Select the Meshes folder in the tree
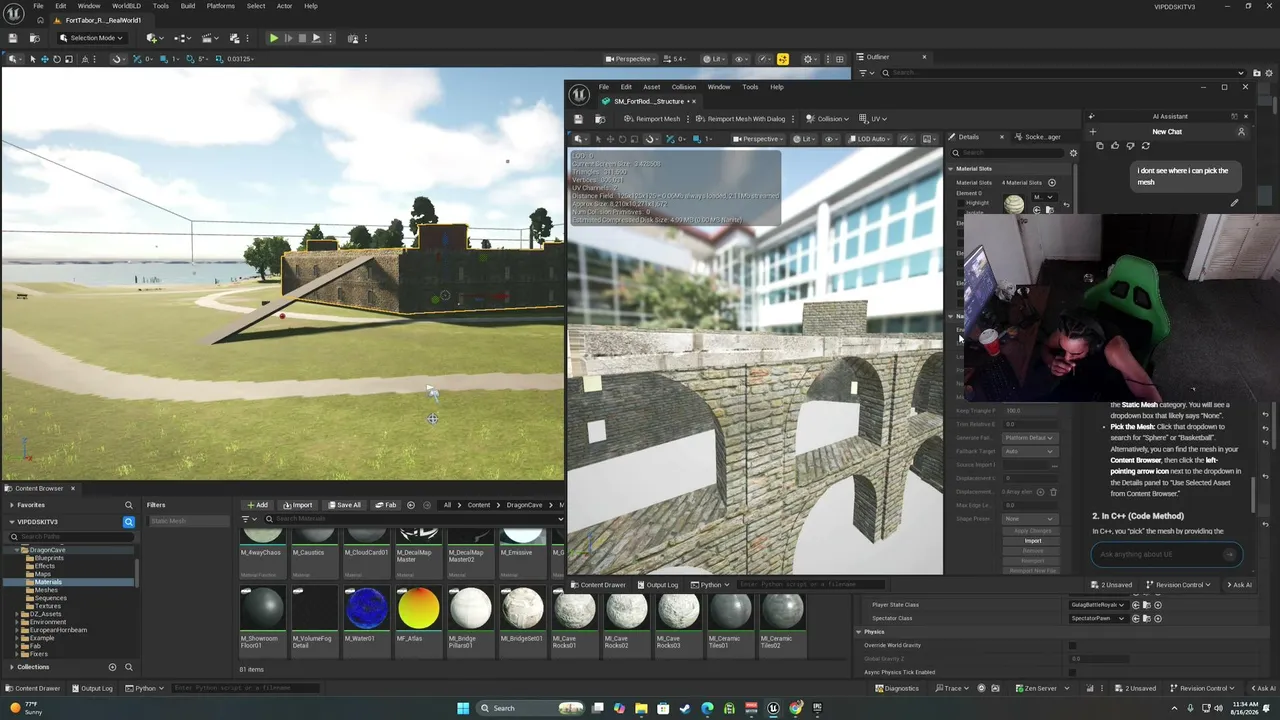1280x720 pixels. (46, 590)
